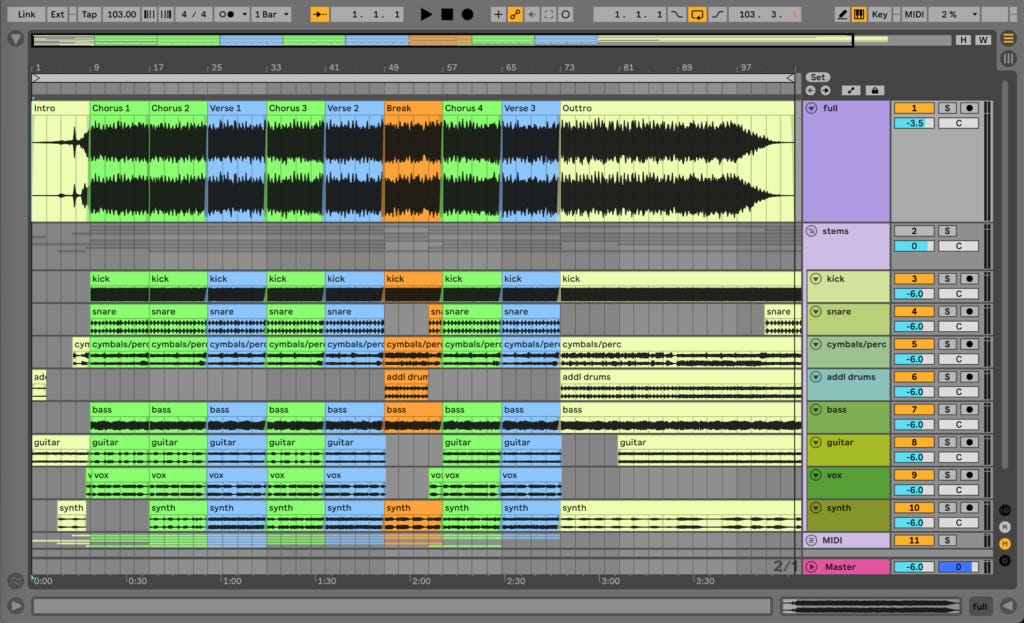Screen dimensions: 1024x623
Task: Click the Master blue 0 cue volume slider
Action: 958,567
